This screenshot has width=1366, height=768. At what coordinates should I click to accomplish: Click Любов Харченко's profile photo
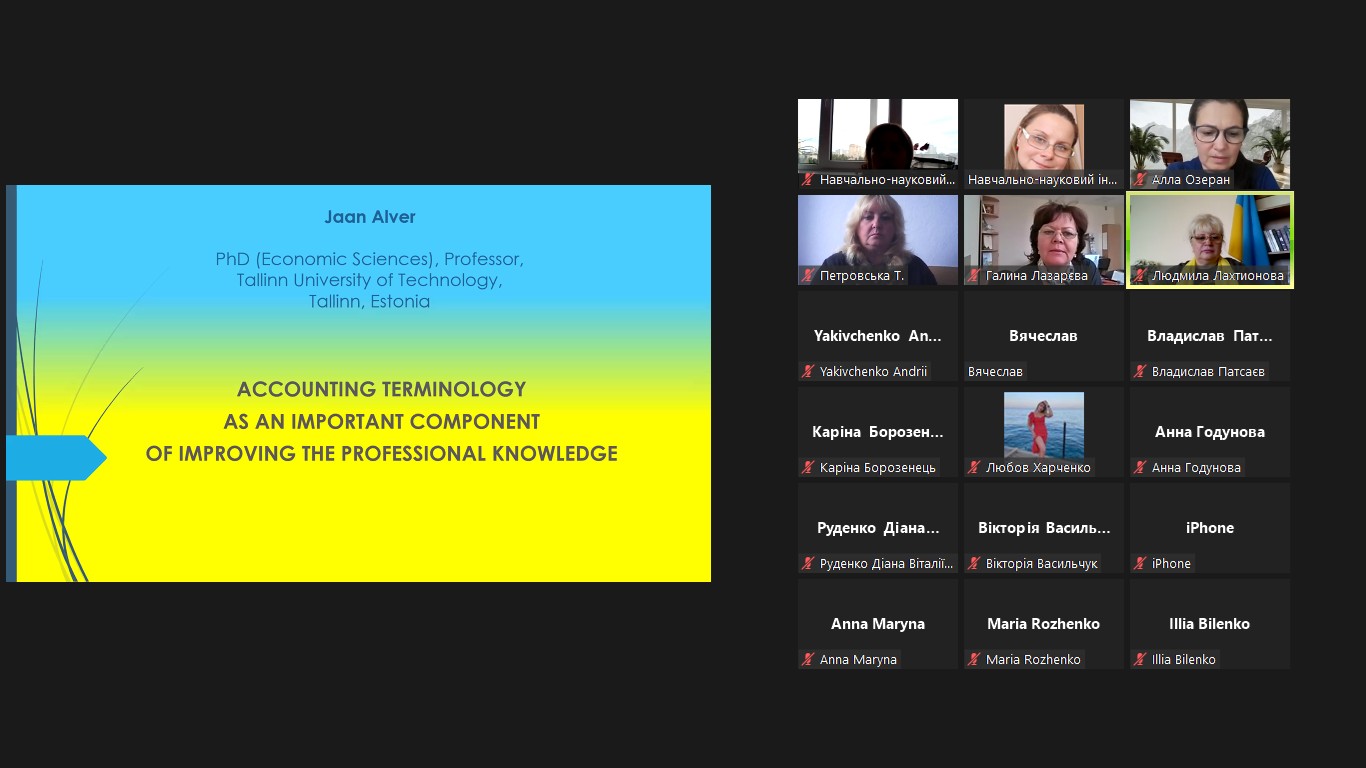(1043, 425)
